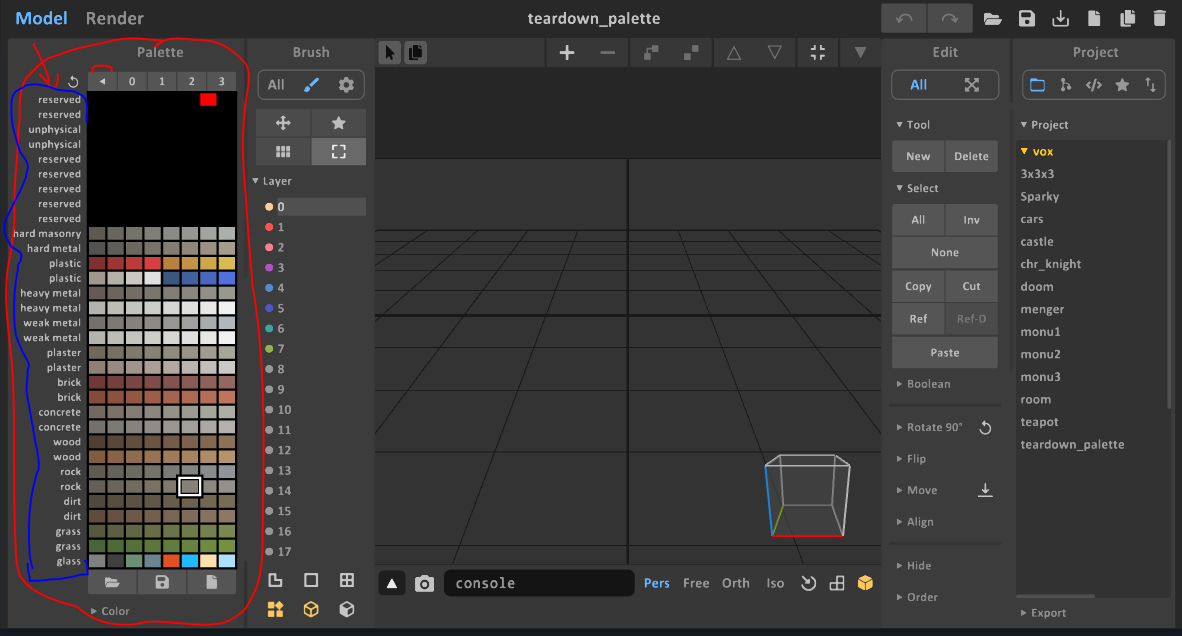Expand the Boolean section
1182x636 pixels.
click(928, 384)
